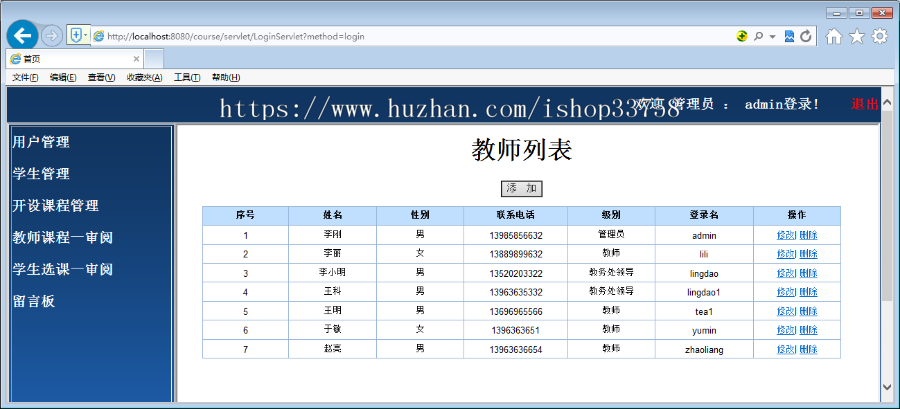Open a new blank tab
The height and width of the screenshot is (409, 900).
click(x=154, y=59)
